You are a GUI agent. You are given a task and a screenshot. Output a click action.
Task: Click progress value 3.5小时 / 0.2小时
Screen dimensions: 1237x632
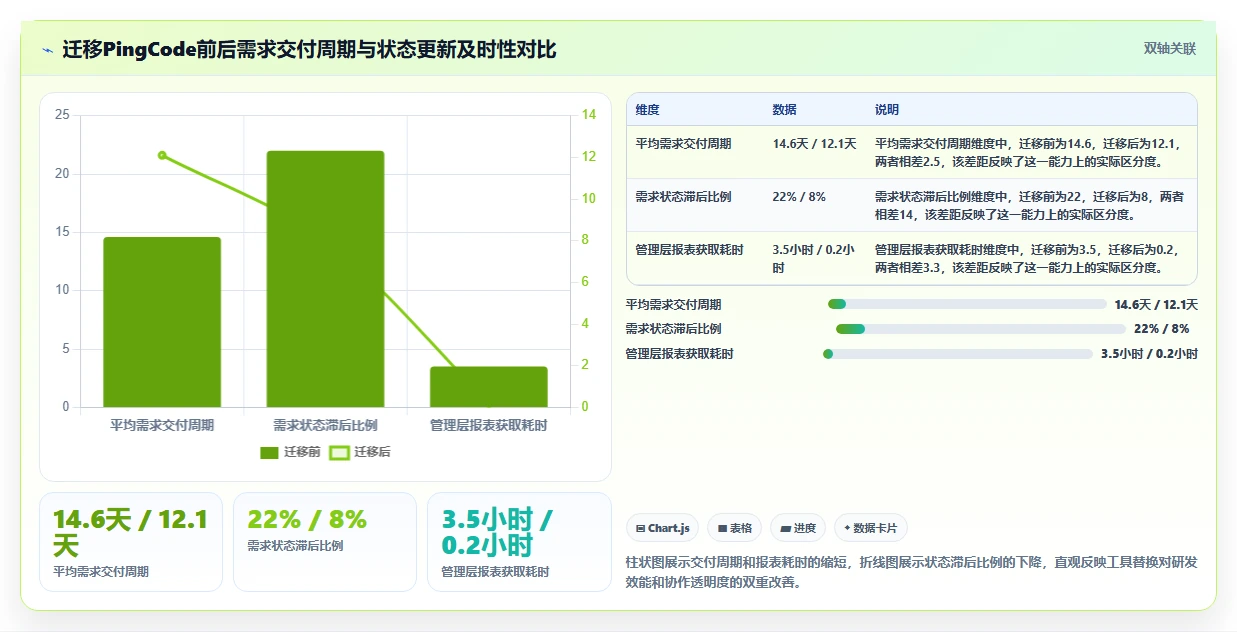[x=1149, y=353]
